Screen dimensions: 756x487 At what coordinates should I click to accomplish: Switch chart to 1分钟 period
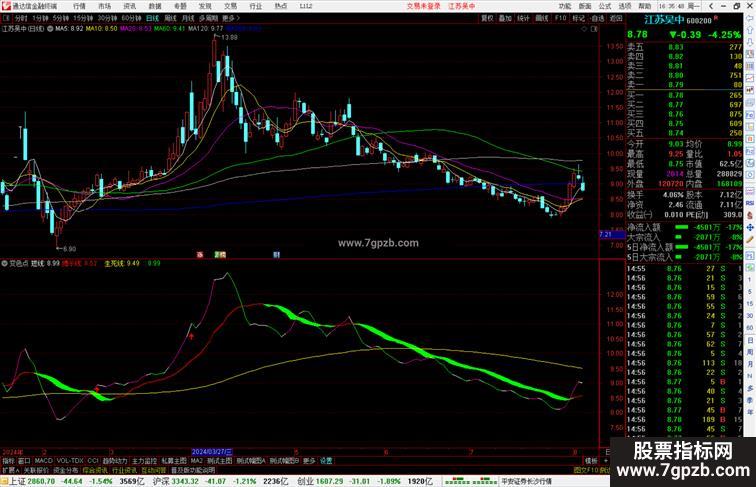40,18
